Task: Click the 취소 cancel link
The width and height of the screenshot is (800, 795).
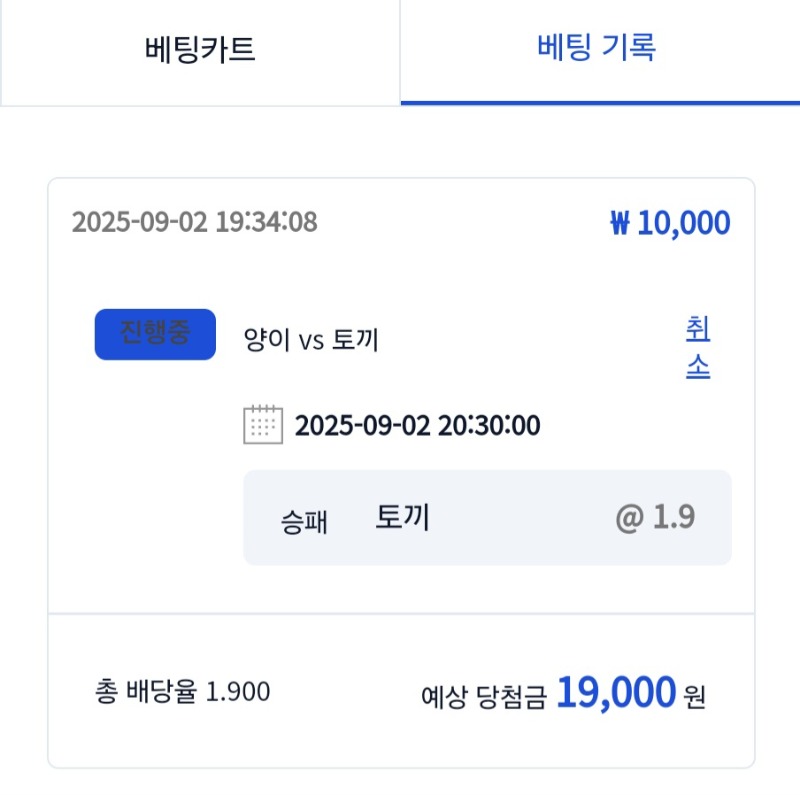Action: click(x=698, y=347)
